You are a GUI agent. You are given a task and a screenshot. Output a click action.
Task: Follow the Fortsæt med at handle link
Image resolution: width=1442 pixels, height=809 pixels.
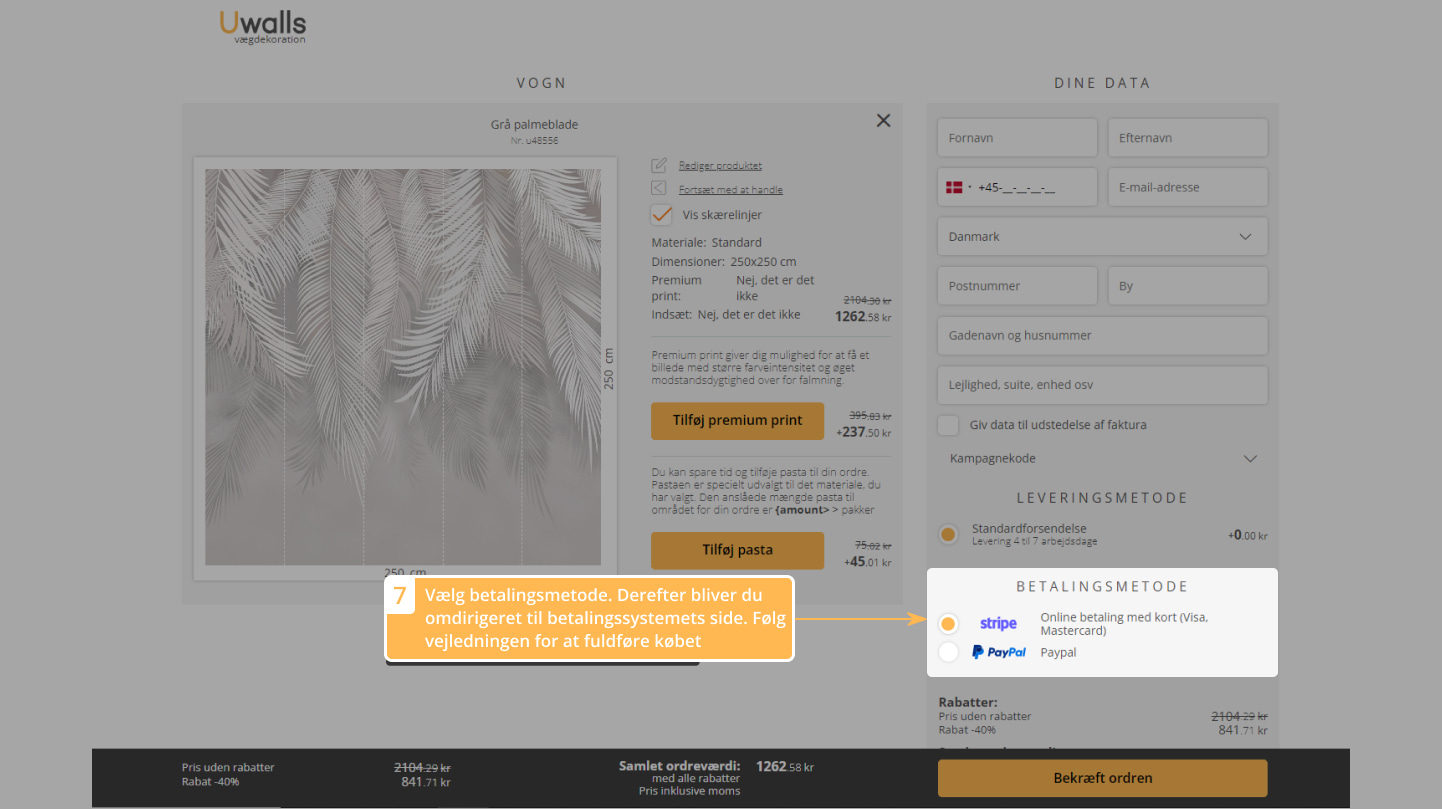[x=730, y=189]
